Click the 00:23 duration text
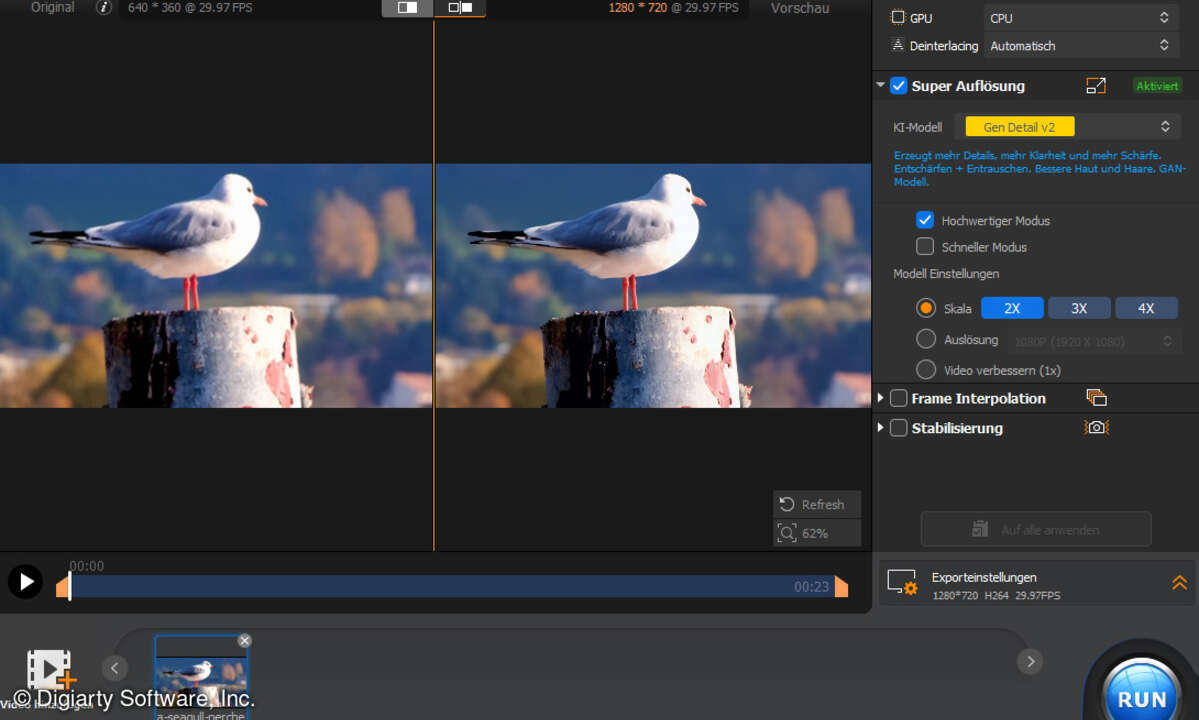1199x720 pixels. (x=811, y=586)
